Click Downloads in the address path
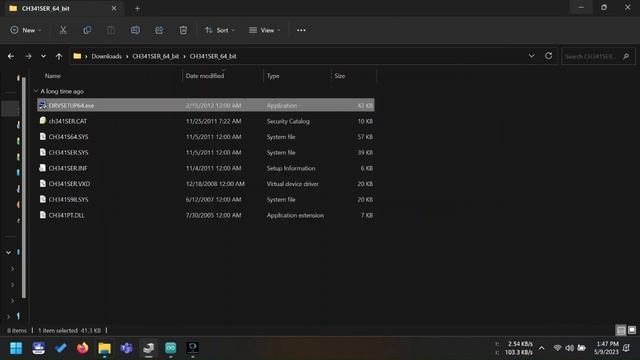This screenshot has height=360, width=640. coord(106,56)
